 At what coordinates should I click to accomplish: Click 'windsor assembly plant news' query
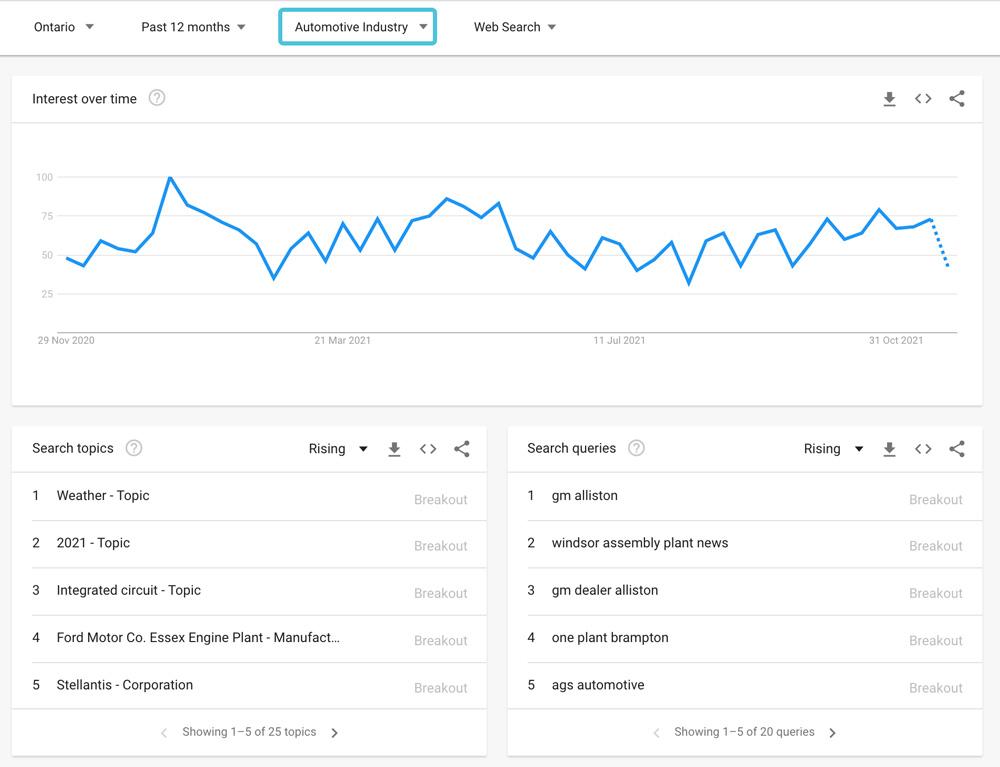tap(640, 543)
